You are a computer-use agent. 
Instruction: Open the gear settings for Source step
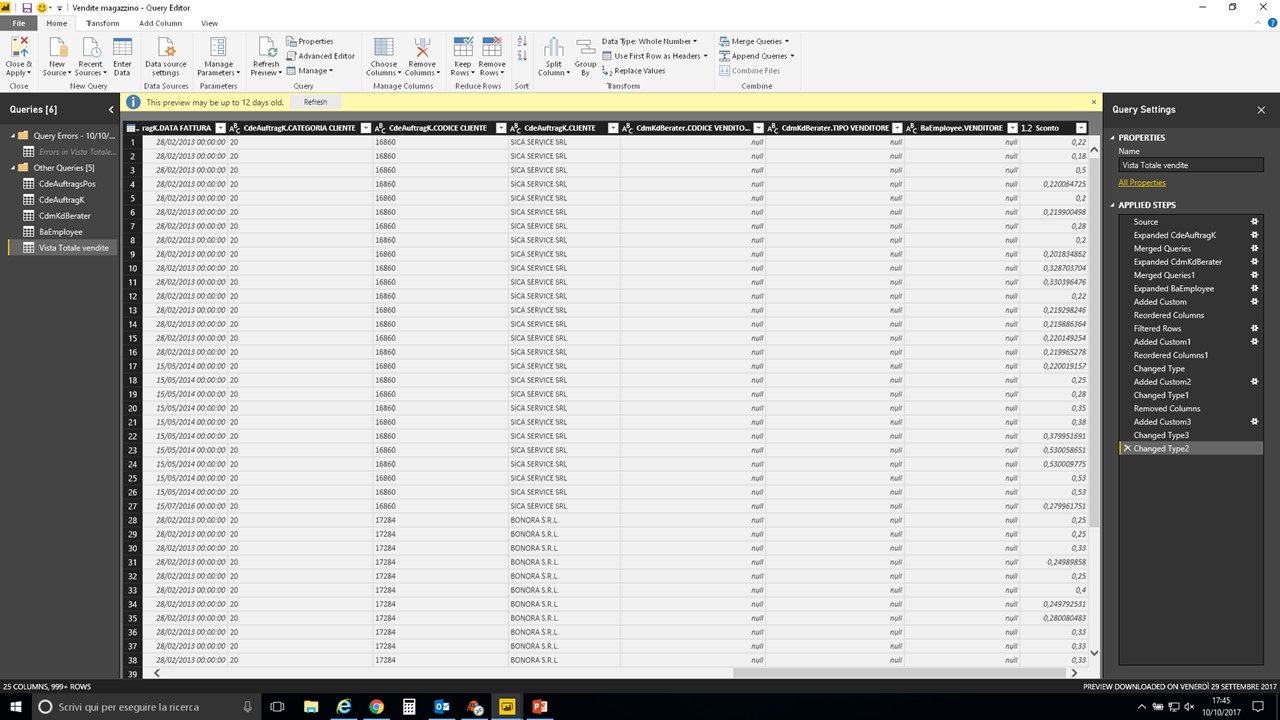[1255, 222]
